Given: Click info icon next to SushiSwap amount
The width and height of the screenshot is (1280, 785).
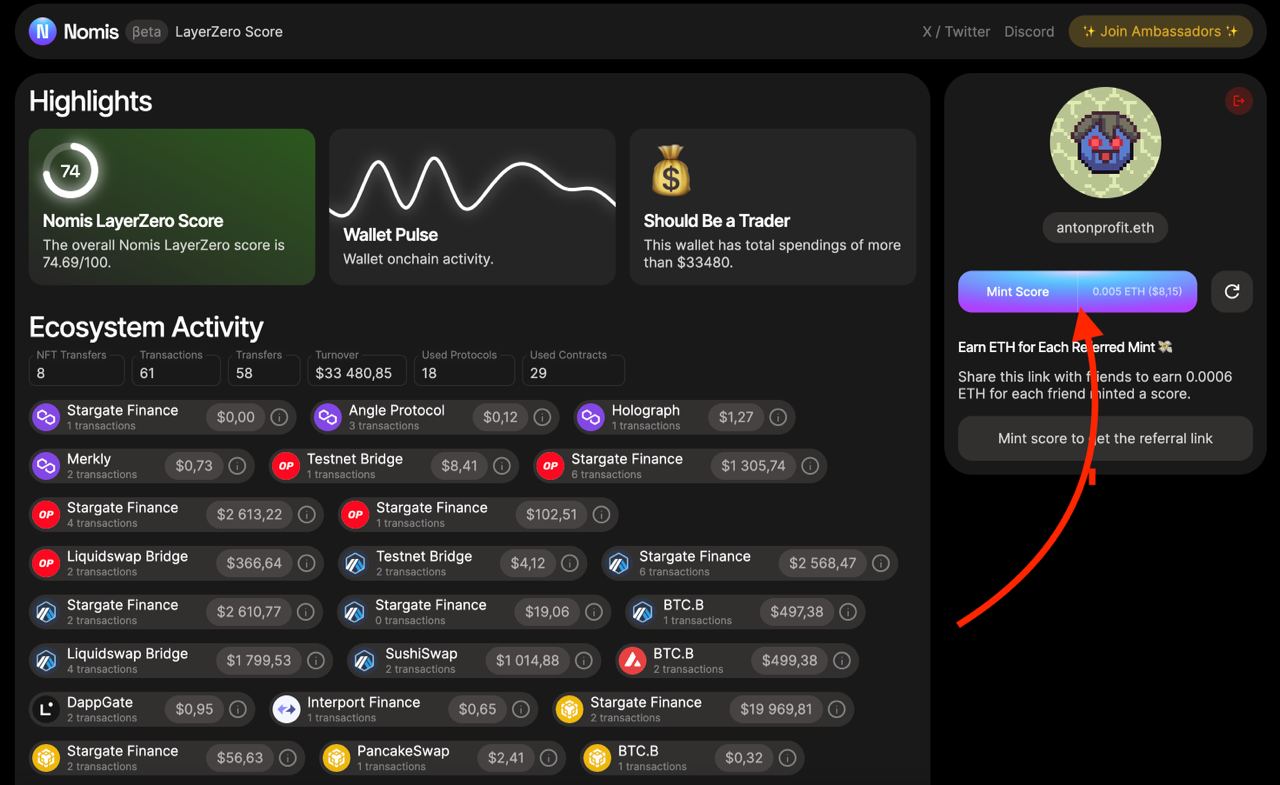Looking at the screenshot, I should (582, 661).
